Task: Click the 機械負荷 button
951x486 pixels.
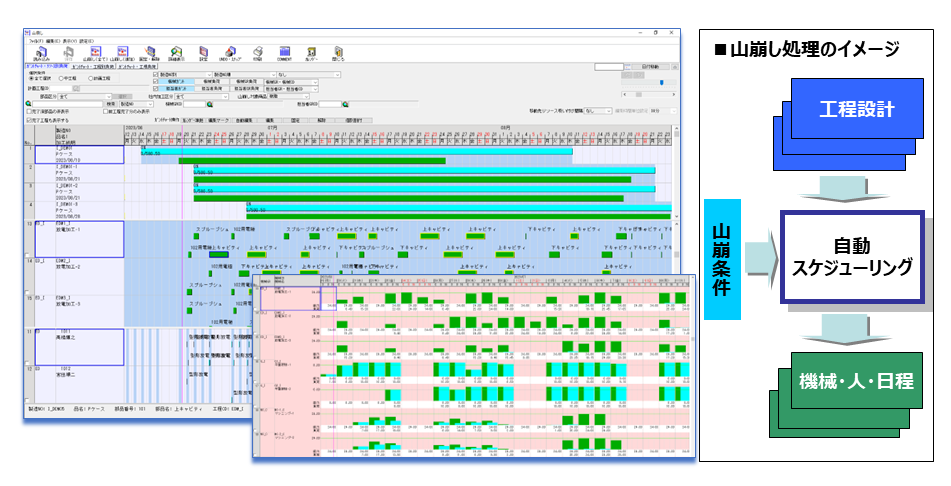Action: 212,81
